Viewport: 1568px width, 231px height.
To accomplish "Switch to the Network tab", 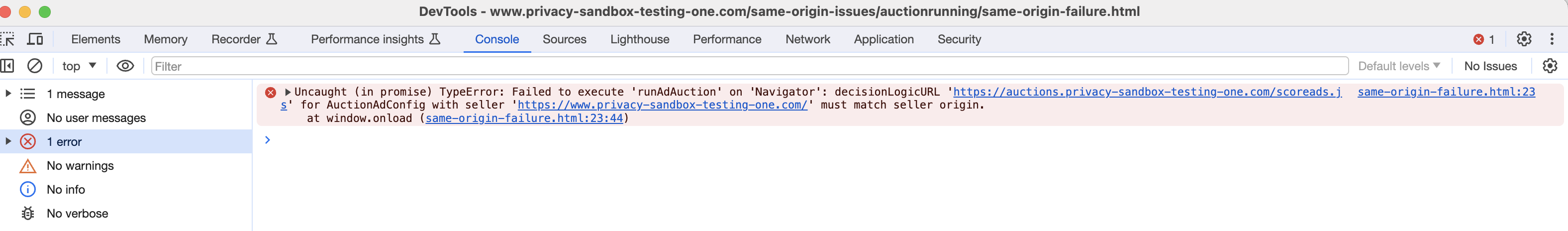I will [807, 39].
